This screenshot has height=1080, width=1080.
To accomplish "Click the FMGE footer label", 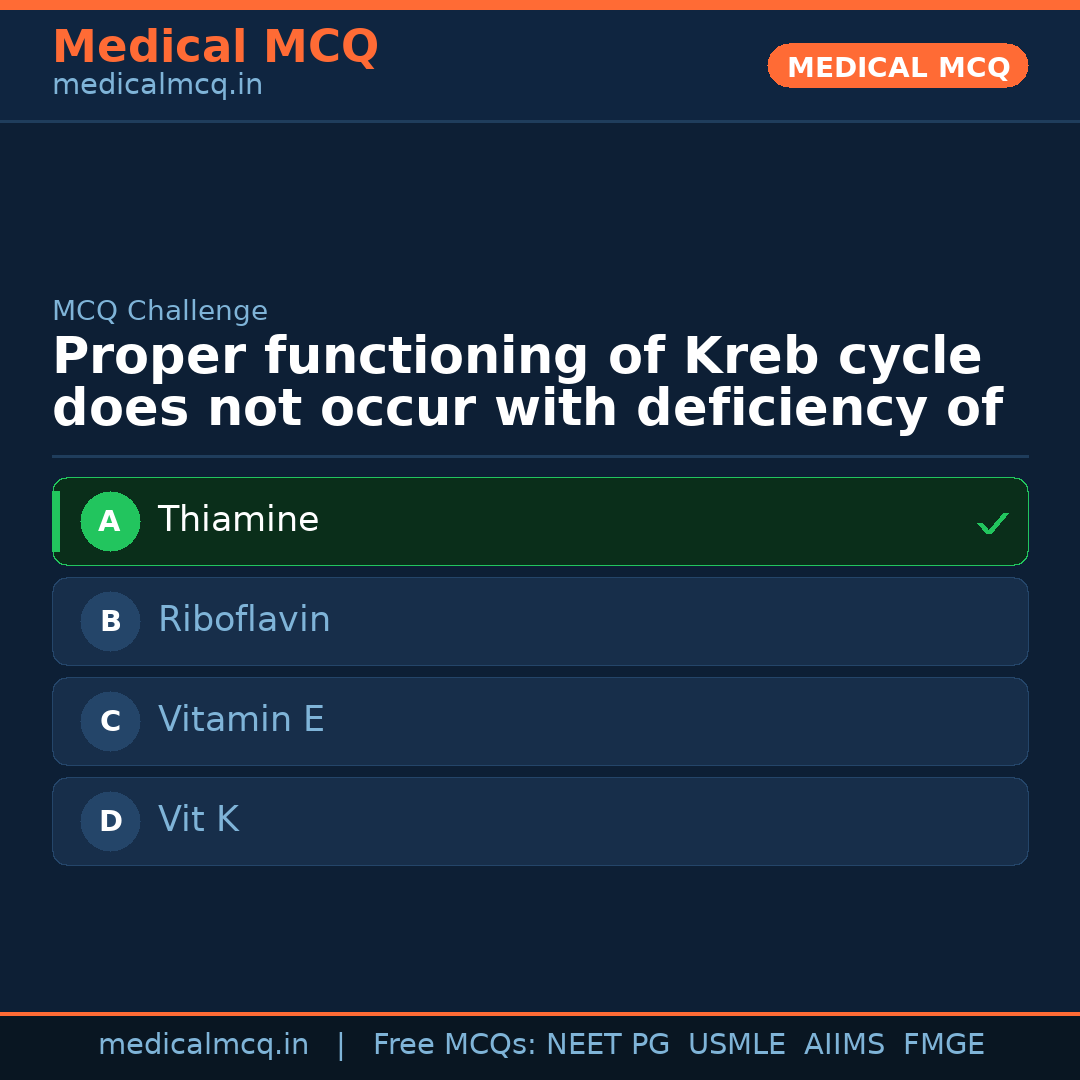I will (943, 1045).
